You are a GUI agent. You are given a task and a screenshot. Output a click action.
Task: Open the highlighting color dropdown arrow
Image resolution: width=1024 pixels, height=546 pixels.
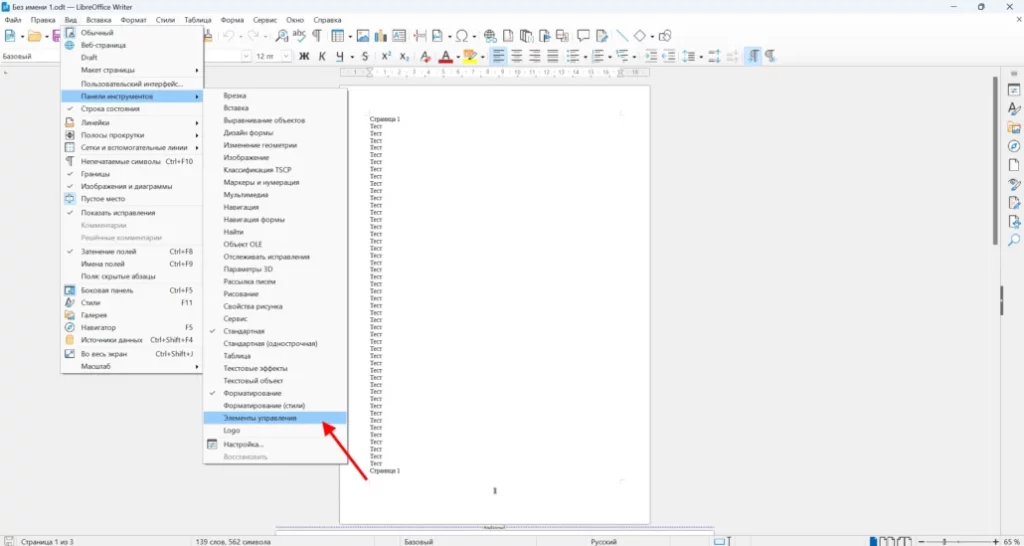482,57
